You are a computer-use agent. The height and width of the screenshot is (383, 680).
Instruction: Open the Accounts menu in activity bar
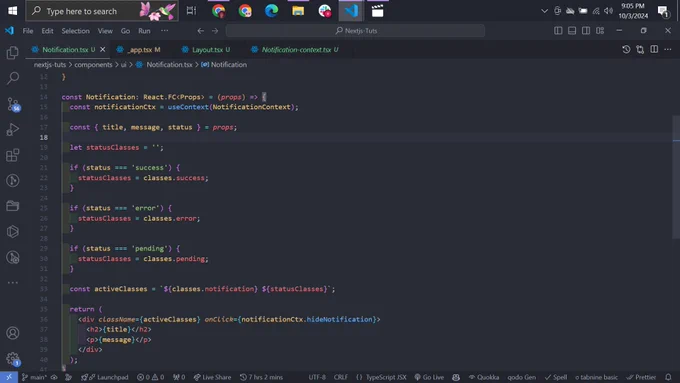click(x=13, y=333)
